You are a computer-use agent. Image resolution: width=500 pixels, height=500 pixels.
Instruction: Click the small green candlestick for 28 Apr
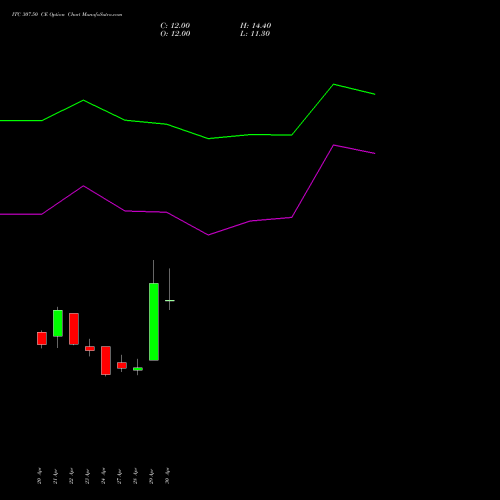click(x=138, y=369)
